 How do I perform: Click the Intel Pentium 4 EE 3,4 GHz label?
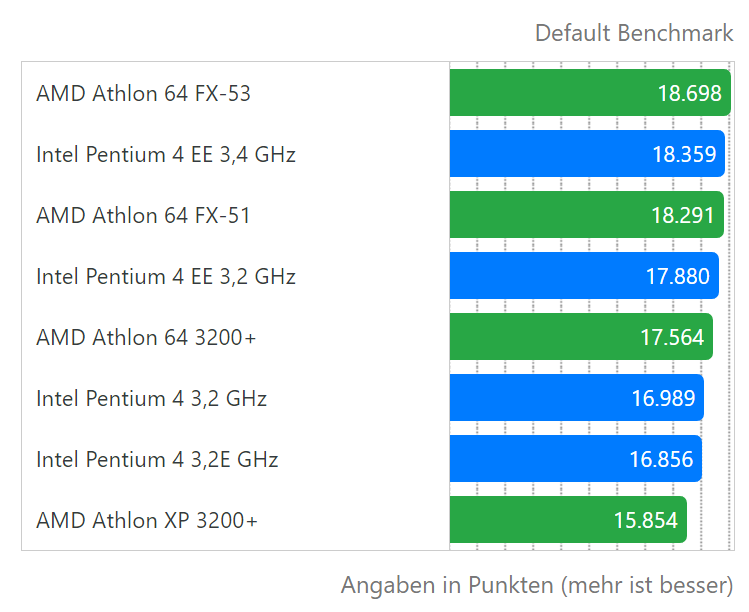166,154
